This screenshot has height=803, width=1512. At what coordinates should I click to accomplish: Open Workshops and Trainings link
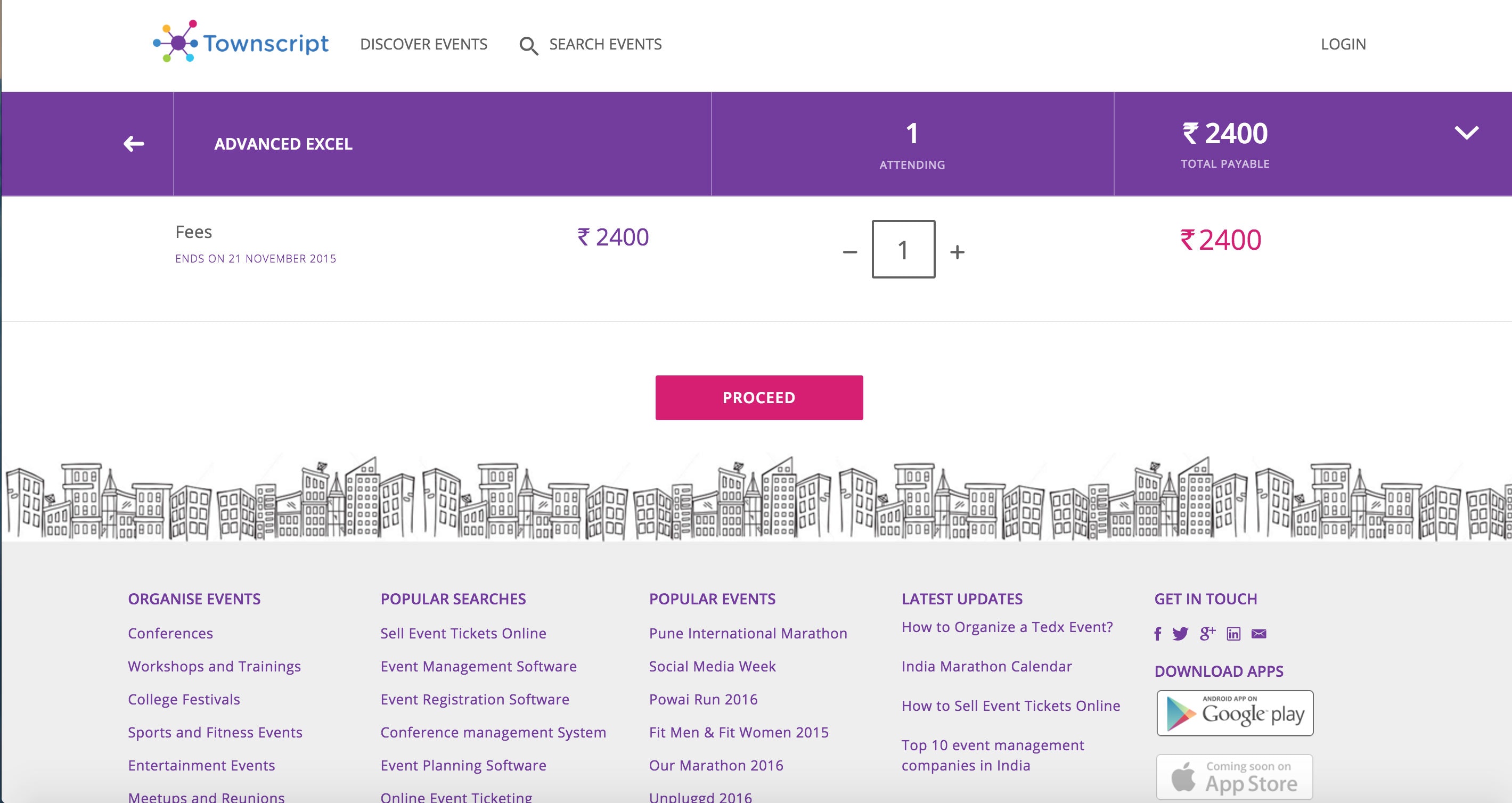click(x=214, y=666)
